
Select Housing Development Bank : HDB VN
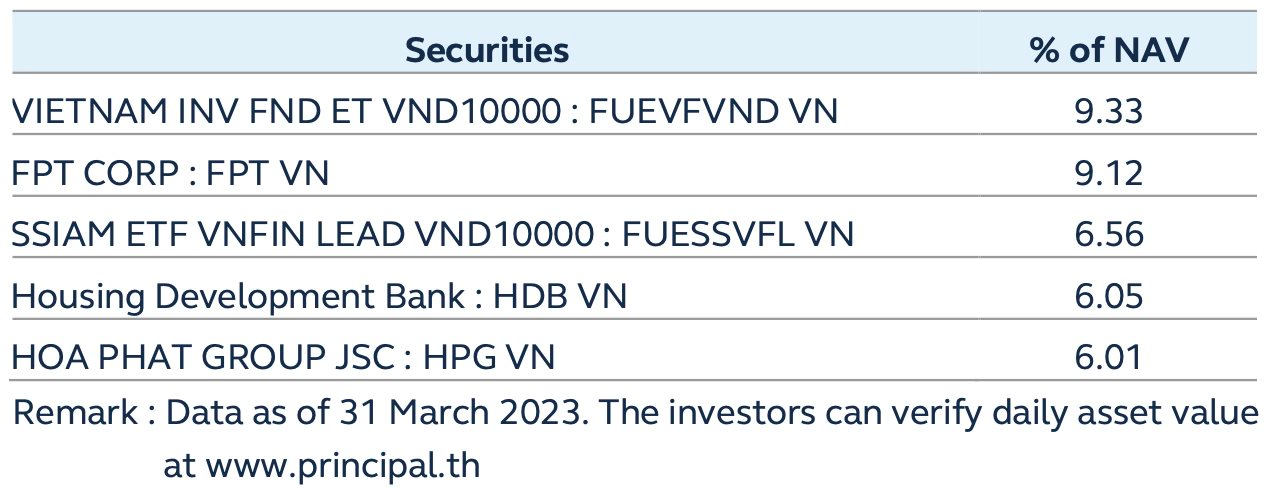tap(319, 297)
